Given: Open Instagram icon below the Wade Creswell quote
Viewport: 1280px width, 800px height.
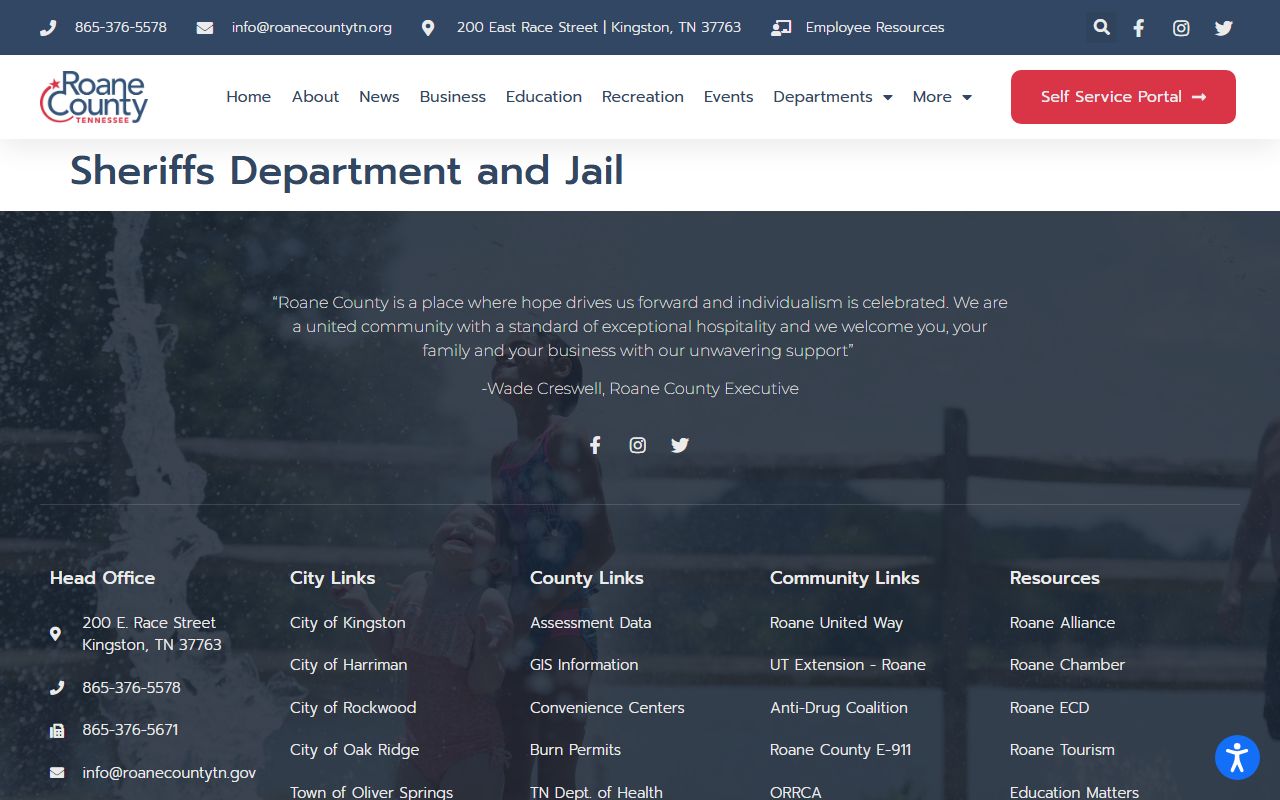Looking at the screenshot, I should pyautogui.click(x=638, y=445).
